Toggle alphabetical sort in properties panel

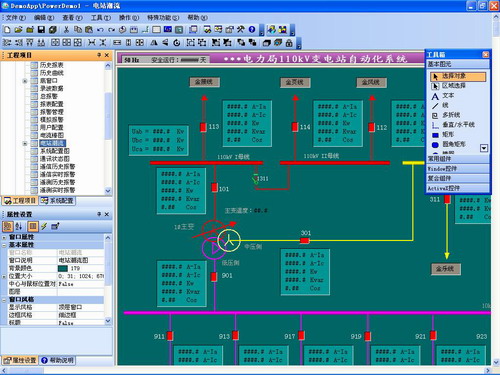19,226
